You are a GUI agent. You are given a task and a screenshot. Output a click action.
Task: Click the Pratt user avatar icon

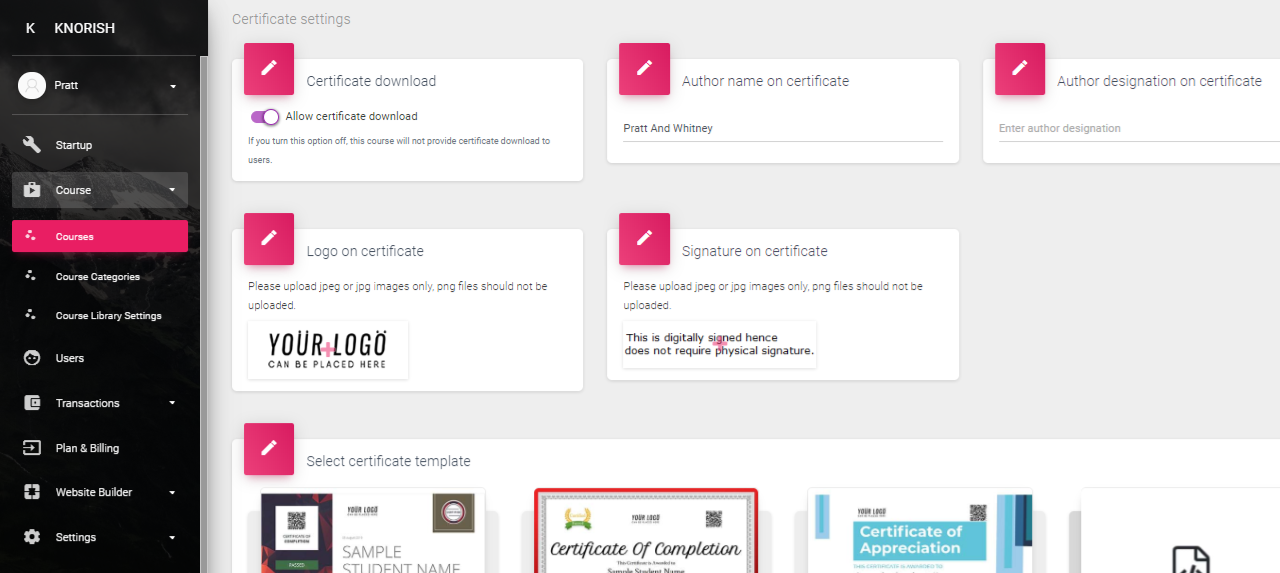point(32,85)
